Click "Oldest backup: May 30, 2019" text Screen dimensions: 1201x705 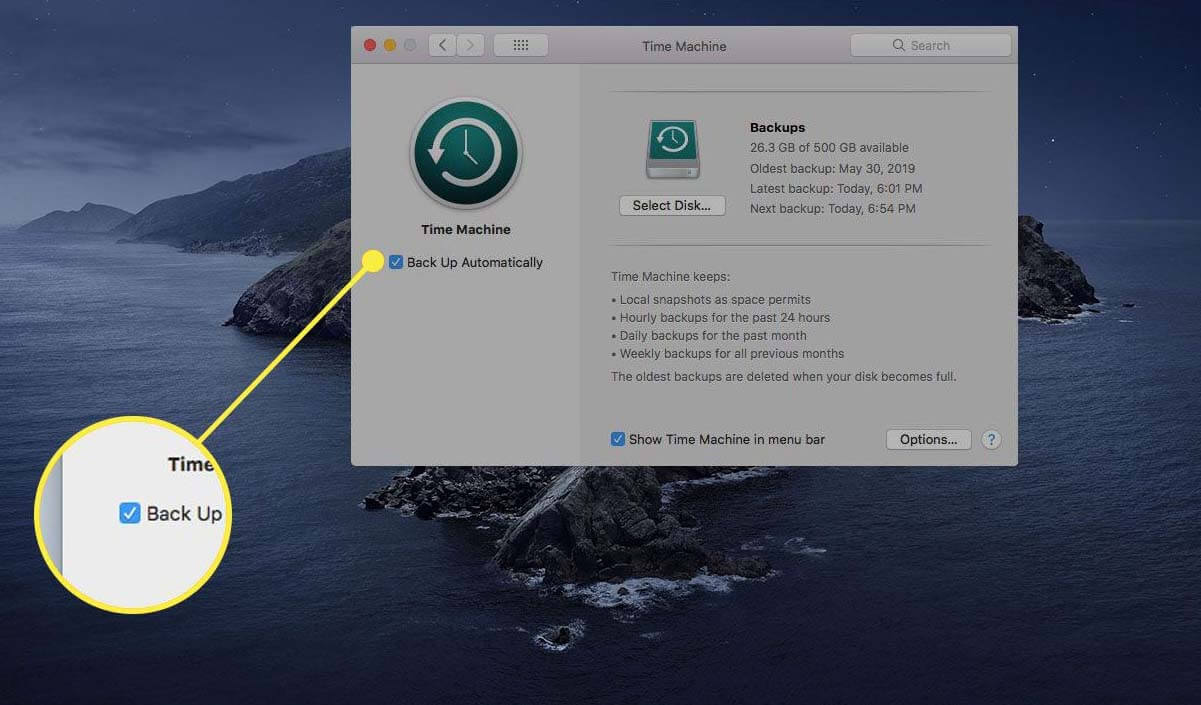[832, 168]
